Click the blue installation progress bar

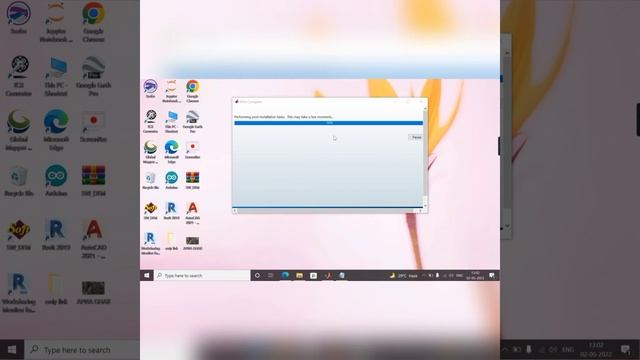click(329, 123)
